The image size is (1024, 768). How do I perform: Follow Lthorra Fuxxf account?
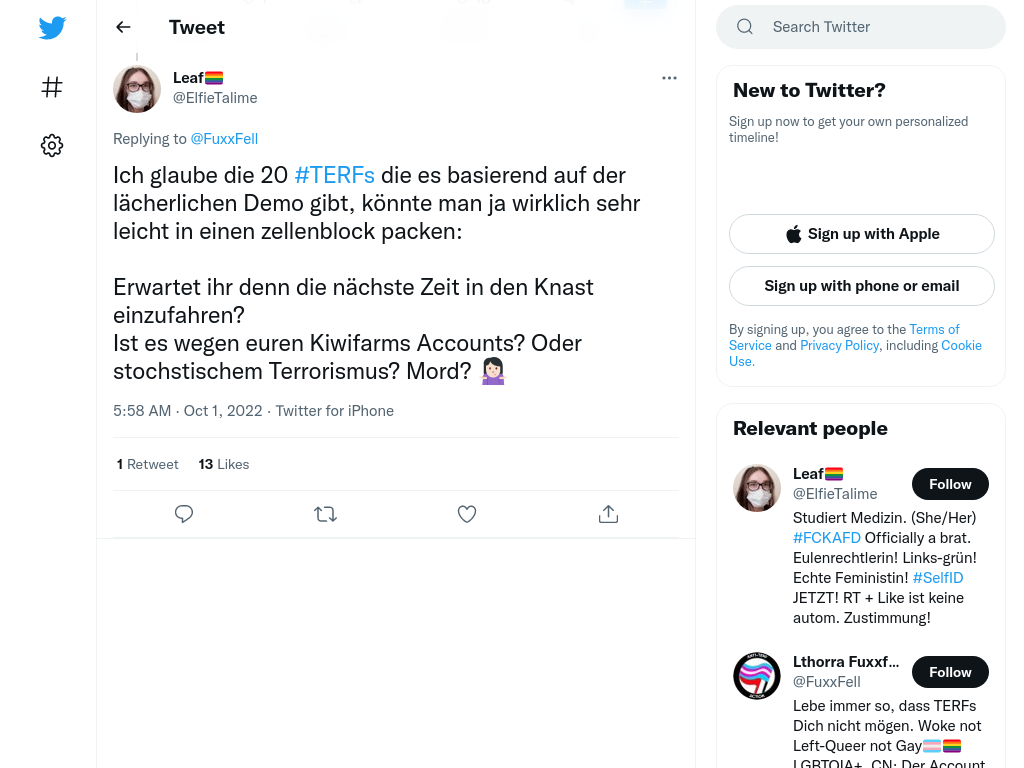coord(950,672)
